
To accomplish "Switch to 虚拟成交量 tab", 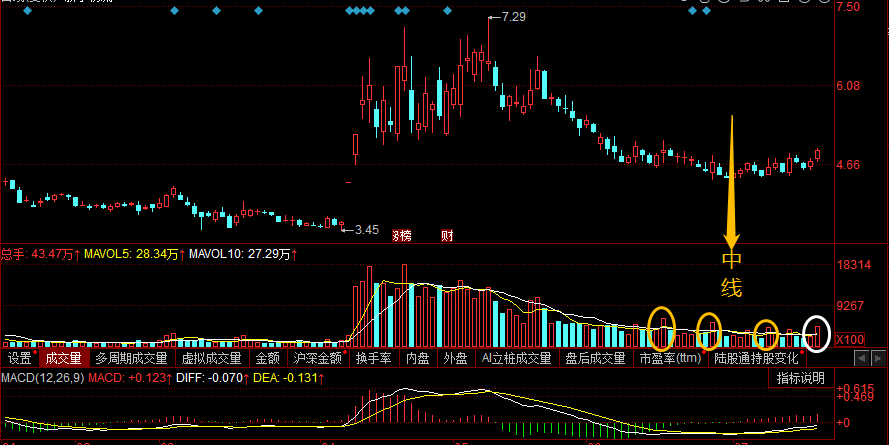I will (x=211, y=358).
